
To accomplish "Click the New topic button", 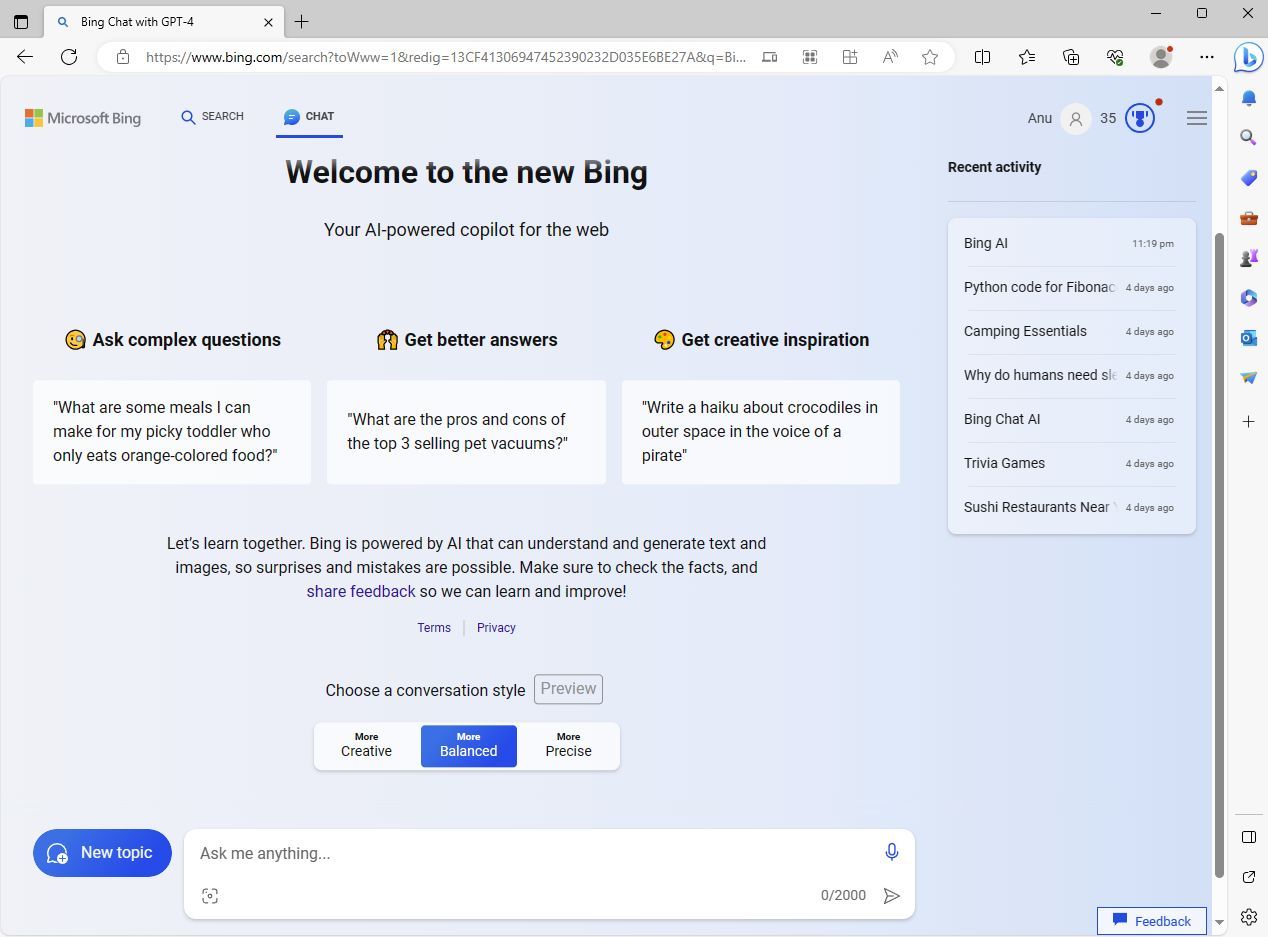I will pyautogui.click(x=102, y=853).
